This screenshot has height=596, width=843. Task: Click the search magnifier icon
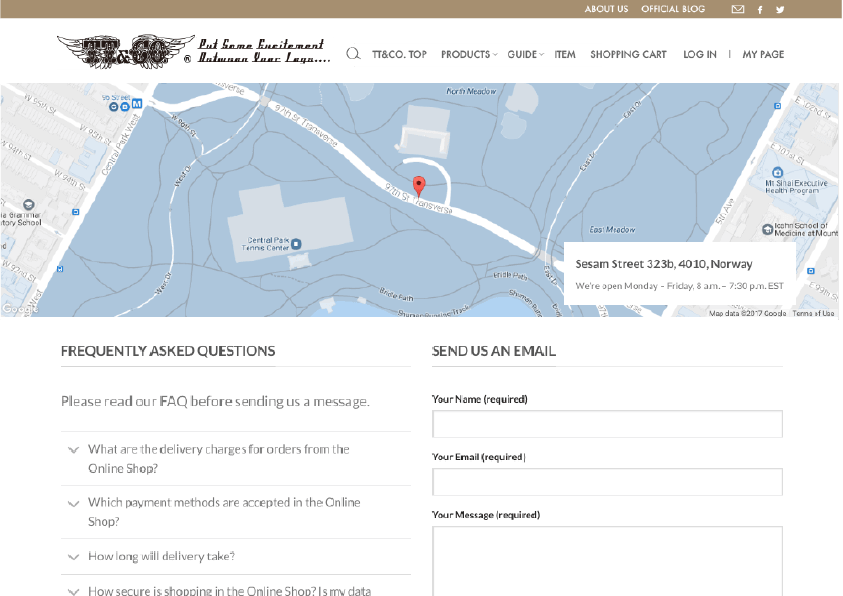coord(353,54)
